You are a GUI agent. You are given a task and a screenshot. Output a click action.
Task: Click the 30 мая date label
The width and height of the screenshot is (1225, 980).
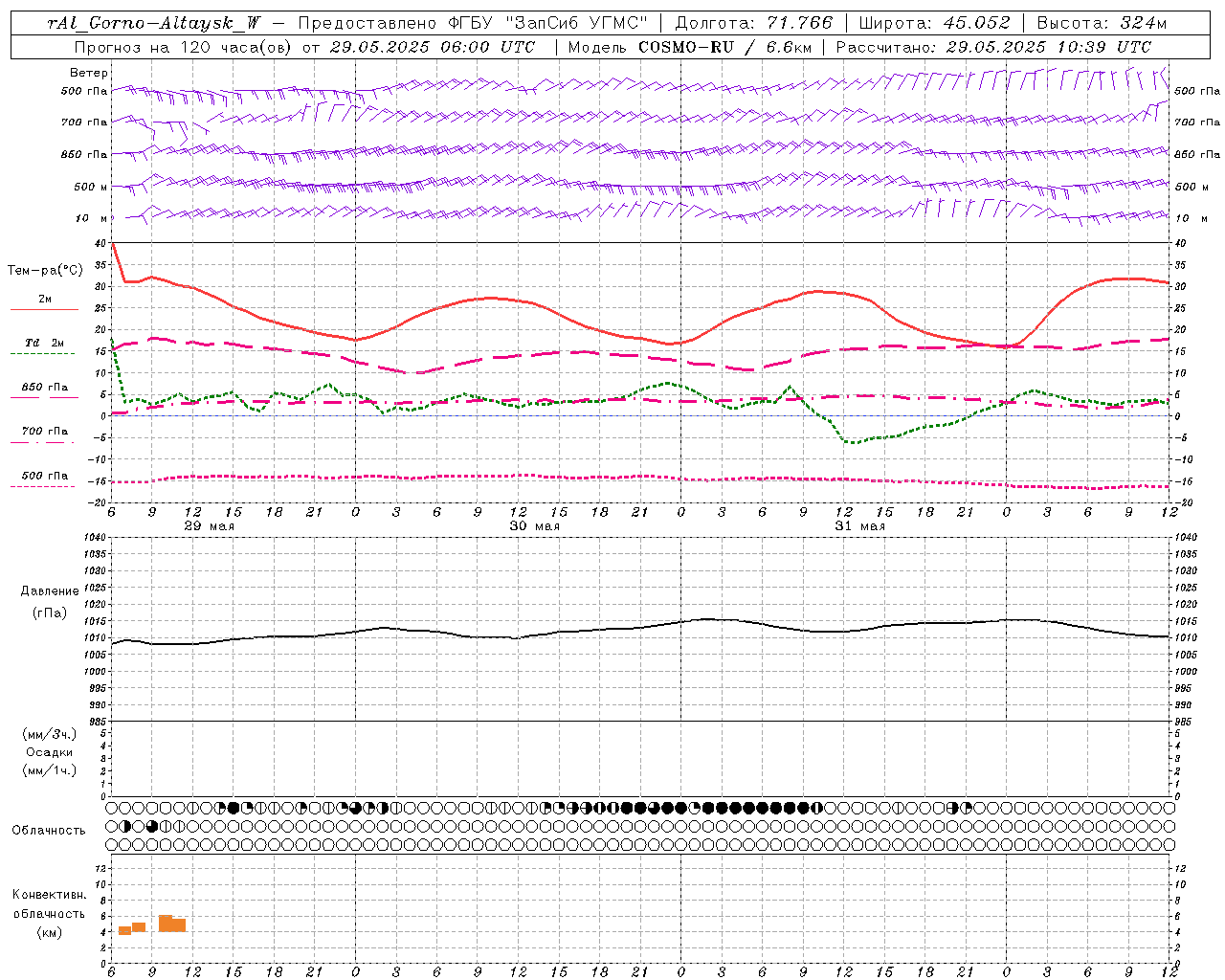[534, 525]
